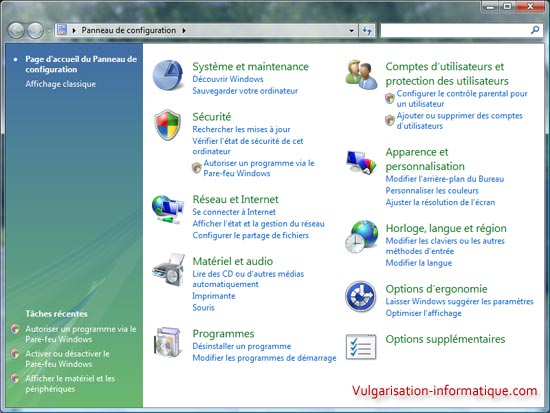
Task: Expand the arrow after Panneau de configuration
Action: click(184, 31)
